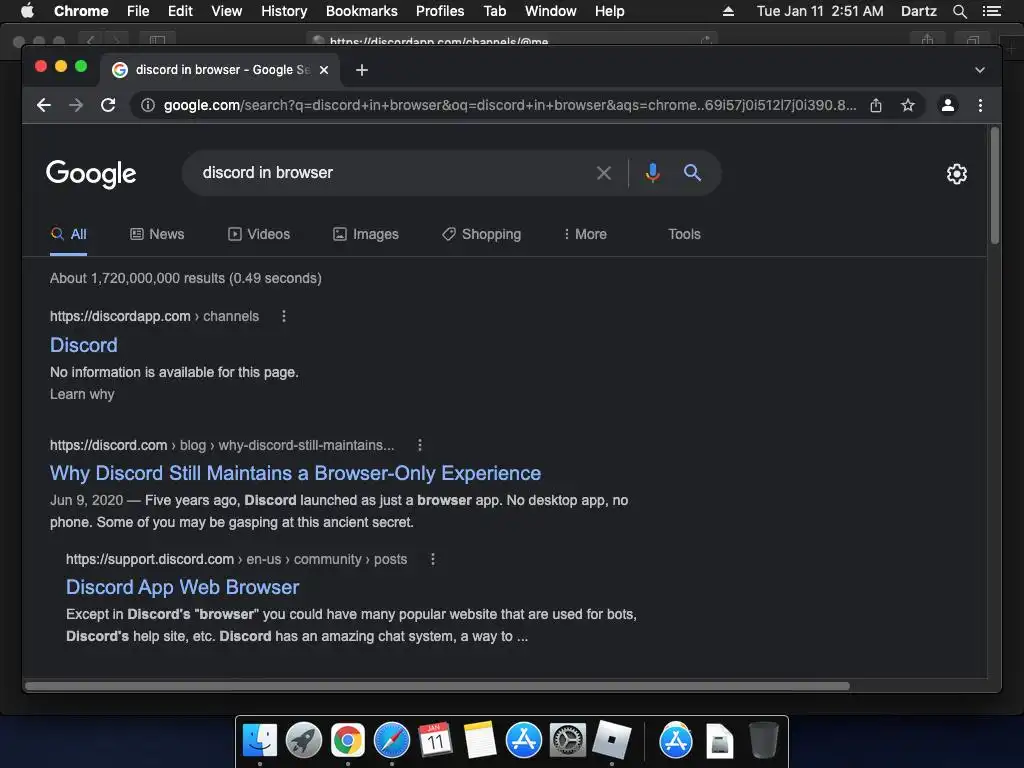Viewport: 1024px width, 768px height.
Task: Open options for the discordapp.com result
Action: pos(283,316)
